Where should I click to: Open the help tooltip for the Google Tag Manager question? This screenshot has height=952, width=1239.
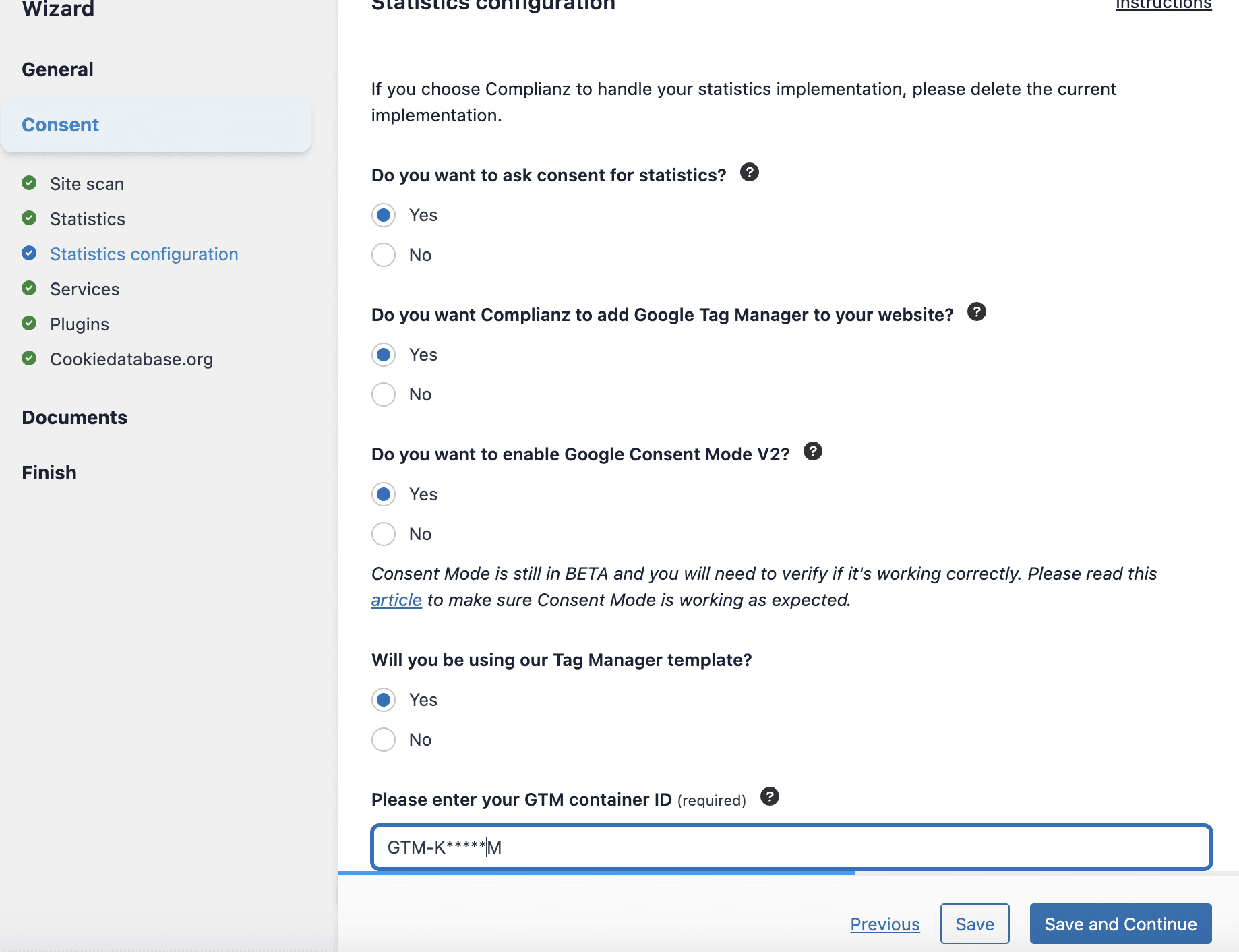coord(977,311)
